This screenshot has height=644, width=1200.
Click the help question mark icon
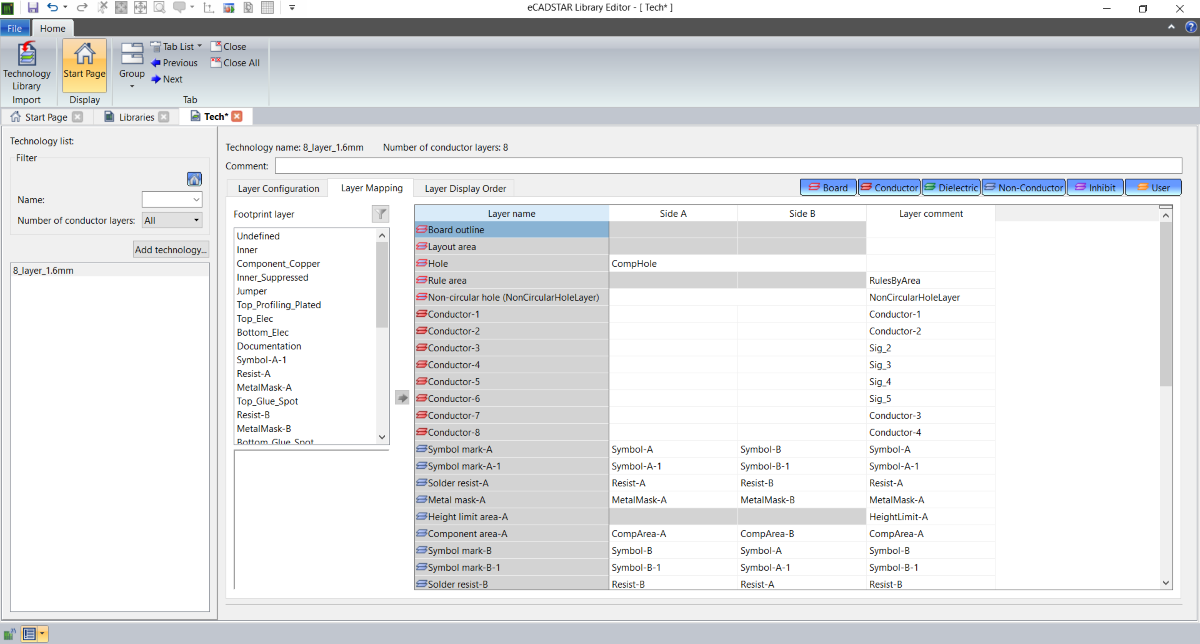click(1191, 28)
